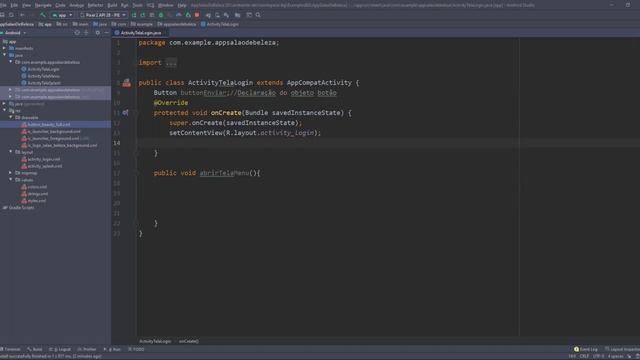Click the onCreate breadcrumb below the editor

pyautogui.click(x=189, y=341)
